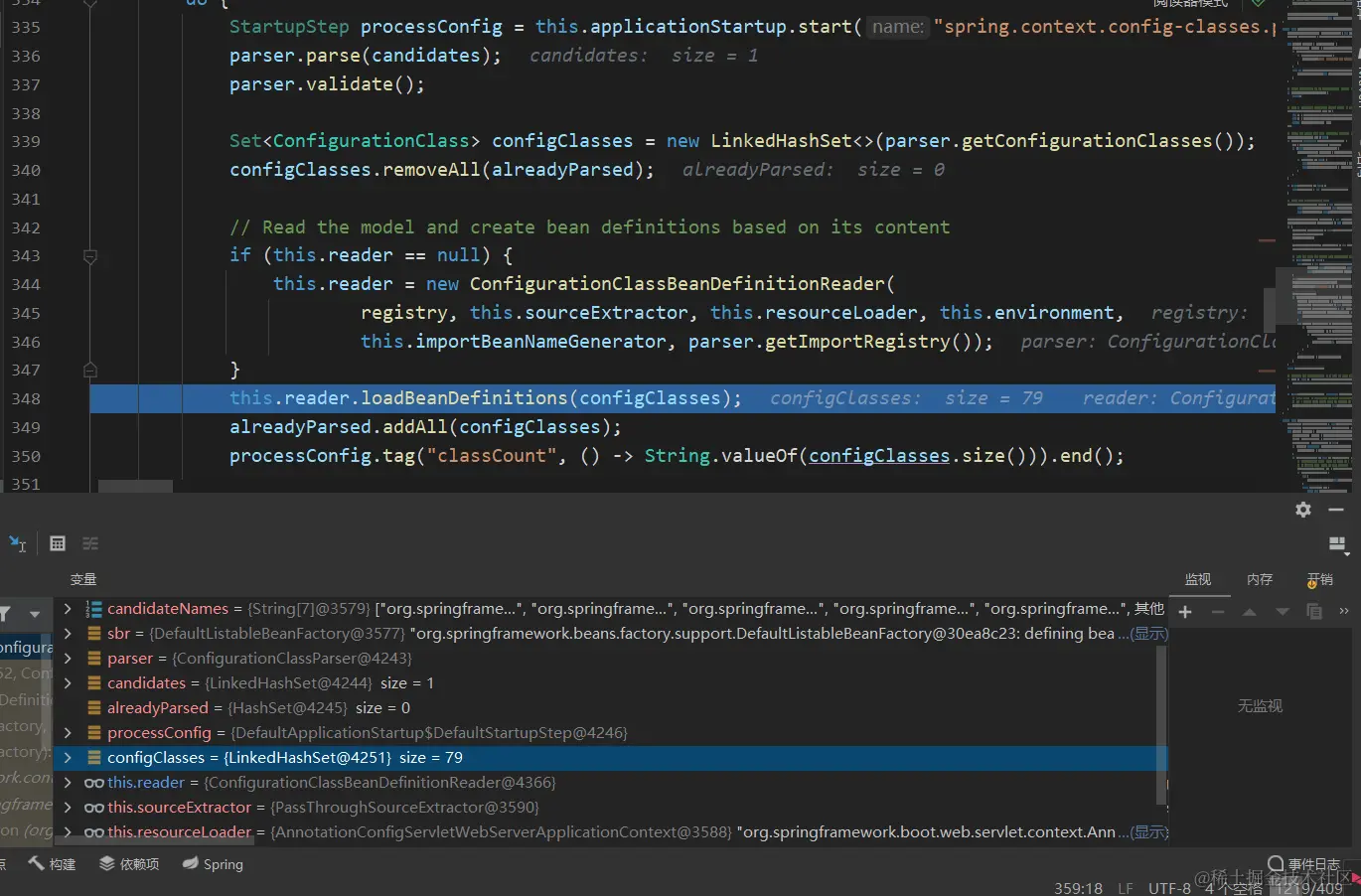
Task: Click the duplicate watch icon
Action: pyautogui.click(x=1314, y=612)
